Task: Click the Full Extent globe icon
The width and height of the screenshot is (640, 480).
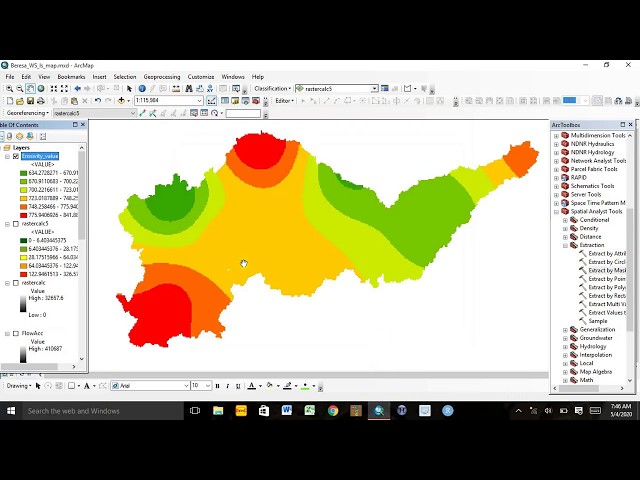Action: (41, 89)
